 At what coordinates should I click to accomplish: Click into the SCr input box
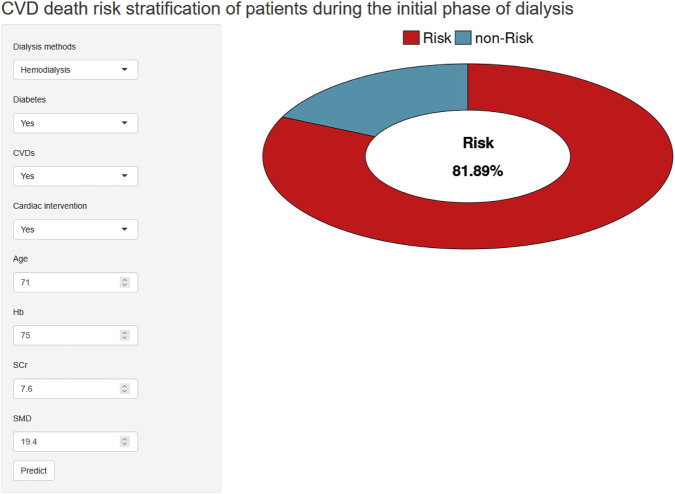pos(75,389)
